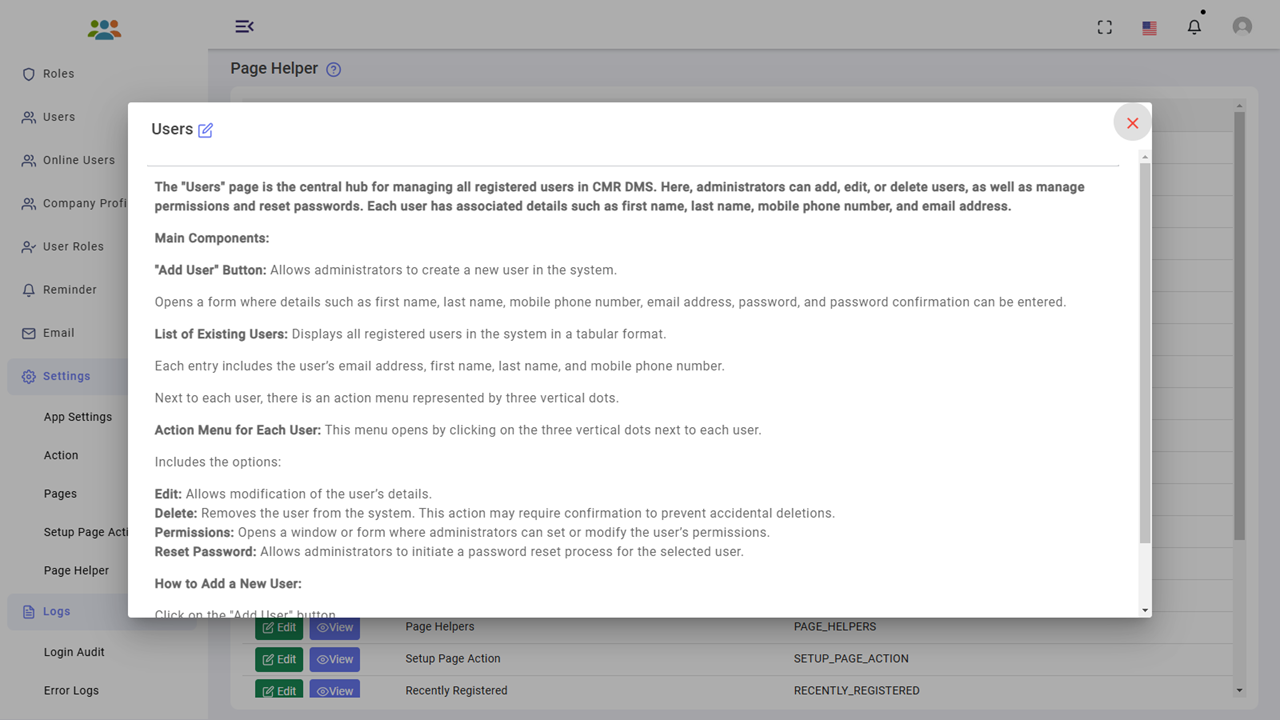
Task: Collapse the Settings section in sidebar
Action: pyautogui.click(x=66, y=376)
